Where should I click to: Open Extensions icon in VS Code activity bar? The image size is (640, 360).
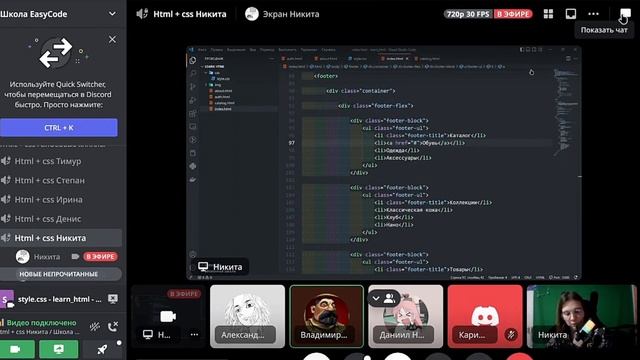[193, 113]
